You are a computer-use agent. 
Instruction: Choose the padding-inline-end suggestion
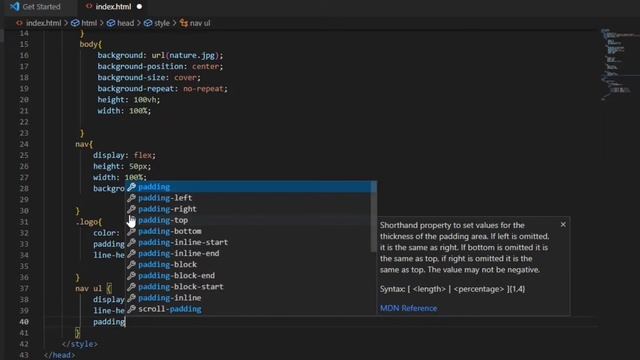click(x=250, y=253)
